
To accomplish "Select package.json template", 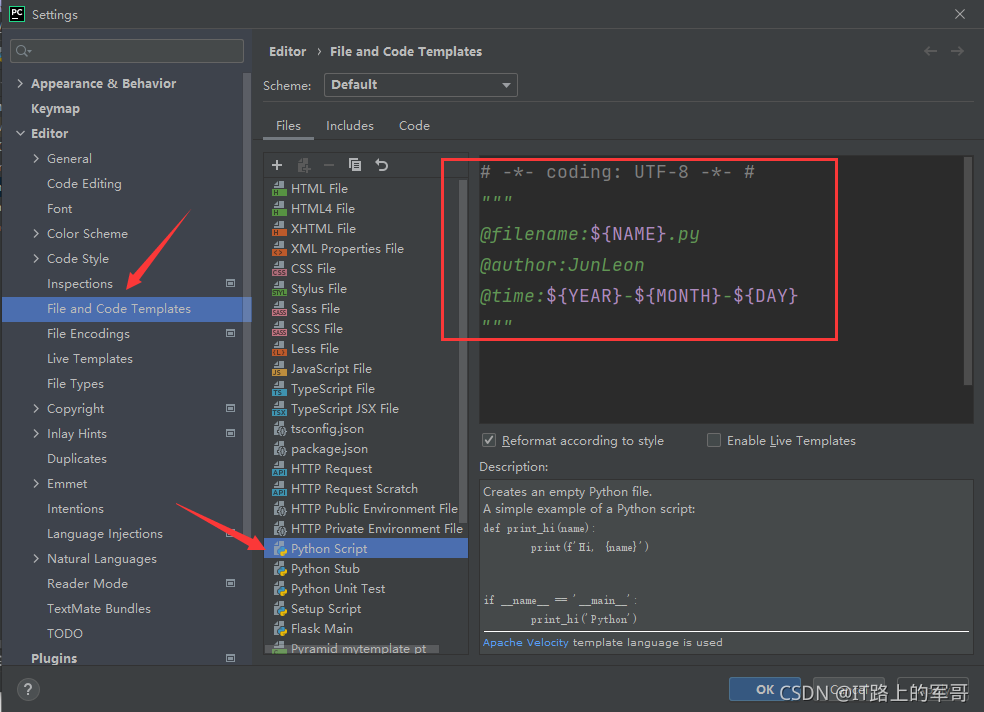I will (x=329, y=449).
